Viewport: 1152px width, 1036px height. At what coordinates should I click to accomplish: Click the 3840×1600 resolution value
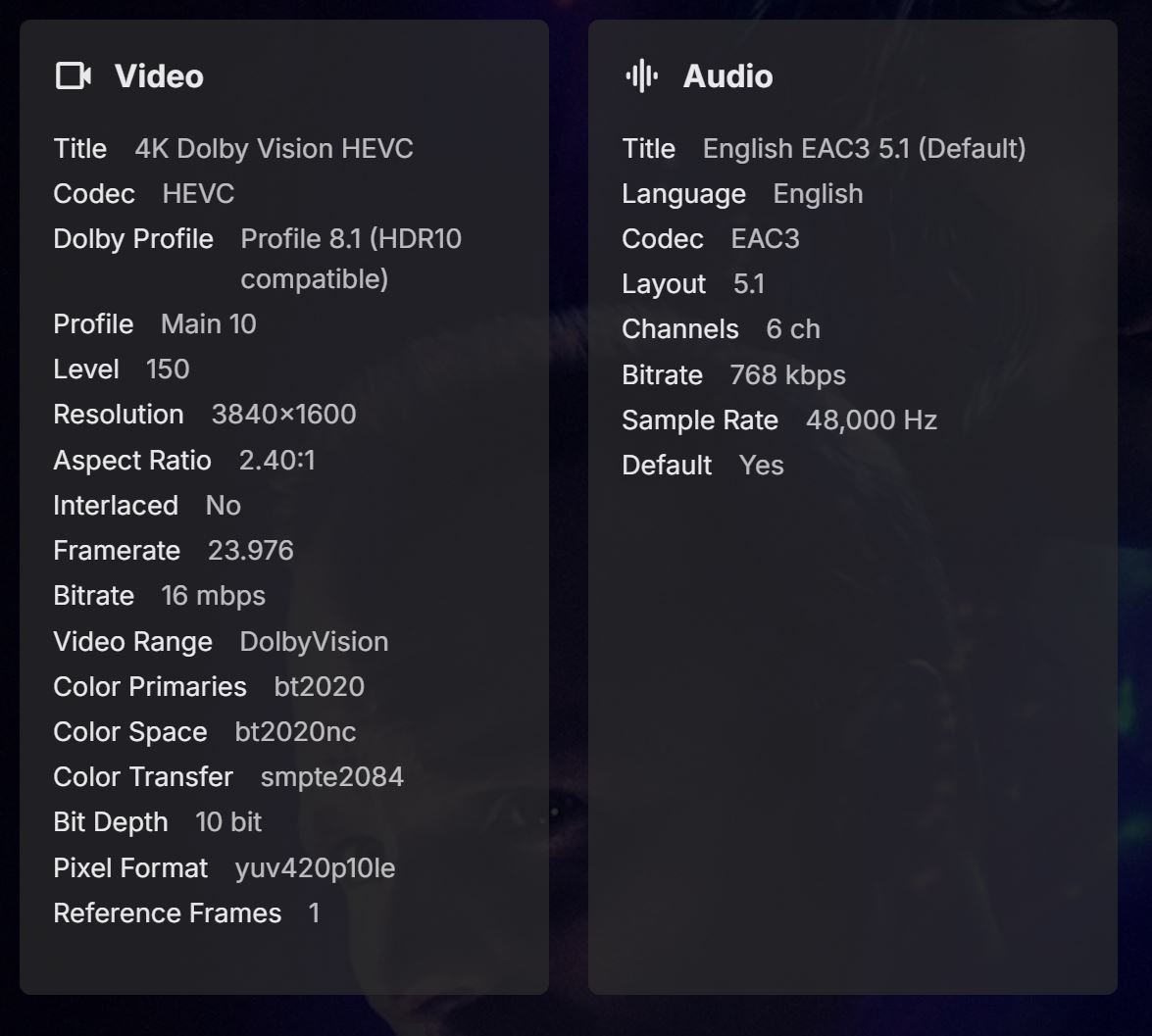[x=283, y=415]
